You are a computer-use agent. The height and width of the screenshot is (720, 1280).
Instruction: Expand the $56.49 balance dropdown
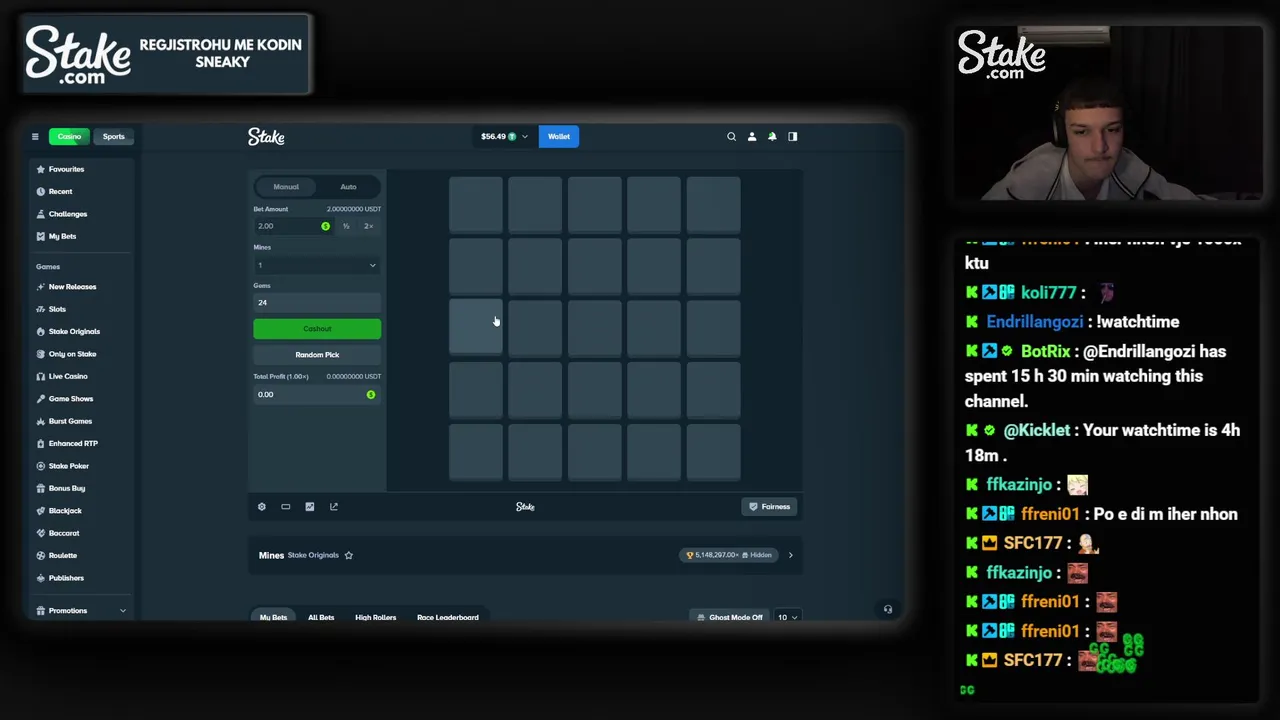click(504, 137)
